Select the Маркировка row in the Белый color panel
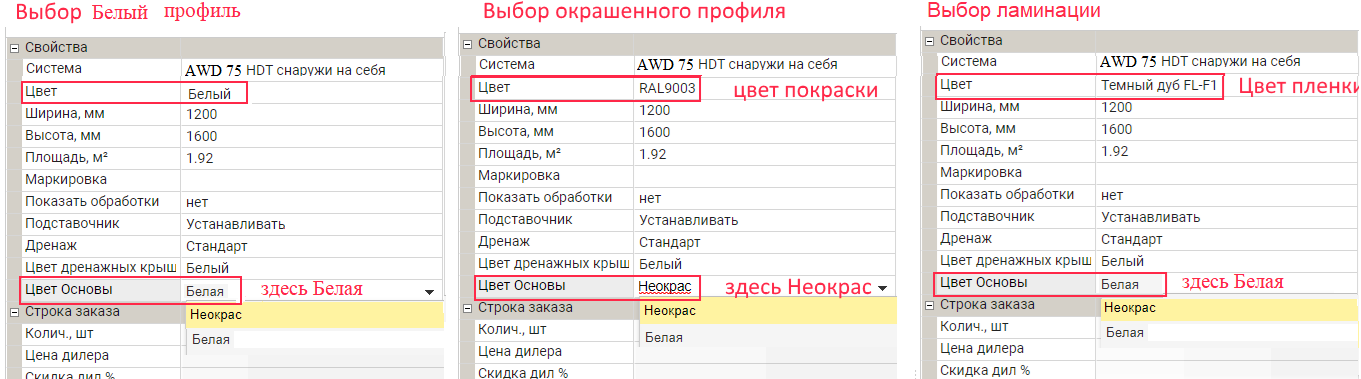This screenshot has width=1361, height=379. point(231,180)
